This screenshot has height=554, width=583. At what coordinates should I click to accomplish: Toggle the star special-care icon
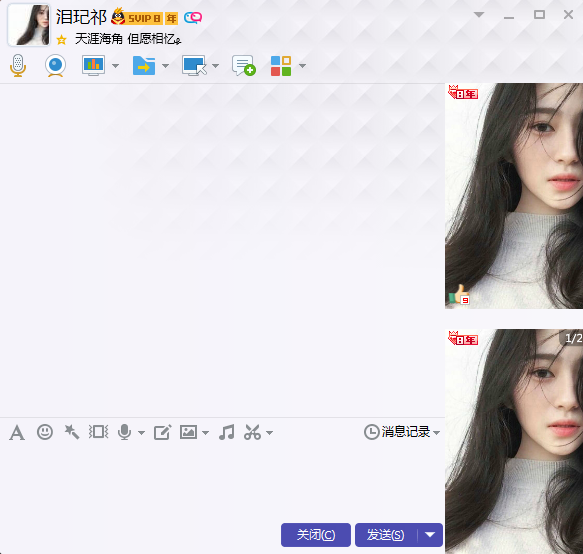pos(61,39)
